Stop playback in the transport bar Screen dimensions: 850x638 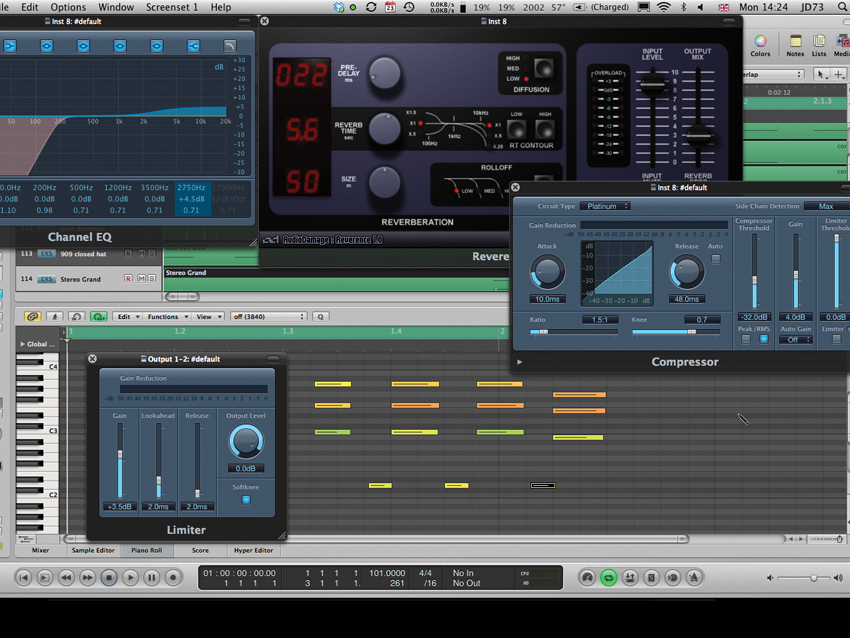[109, 578]
